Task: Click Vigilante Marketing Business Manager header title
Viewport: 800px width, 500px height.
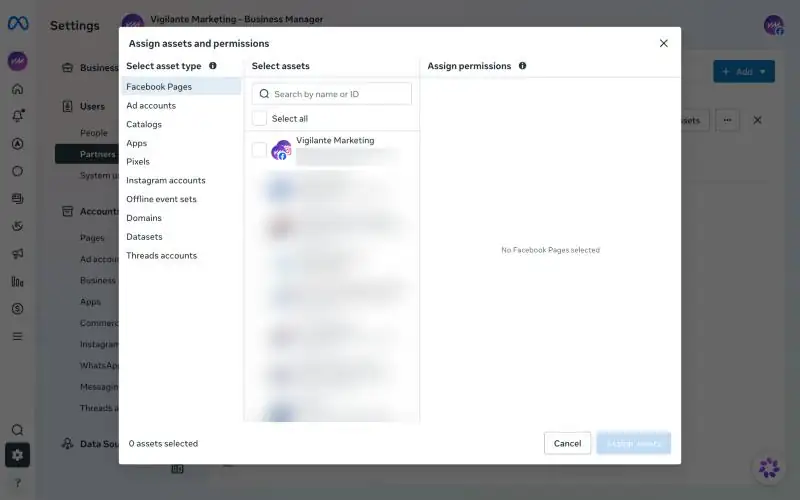Action: tap(237, 19)
